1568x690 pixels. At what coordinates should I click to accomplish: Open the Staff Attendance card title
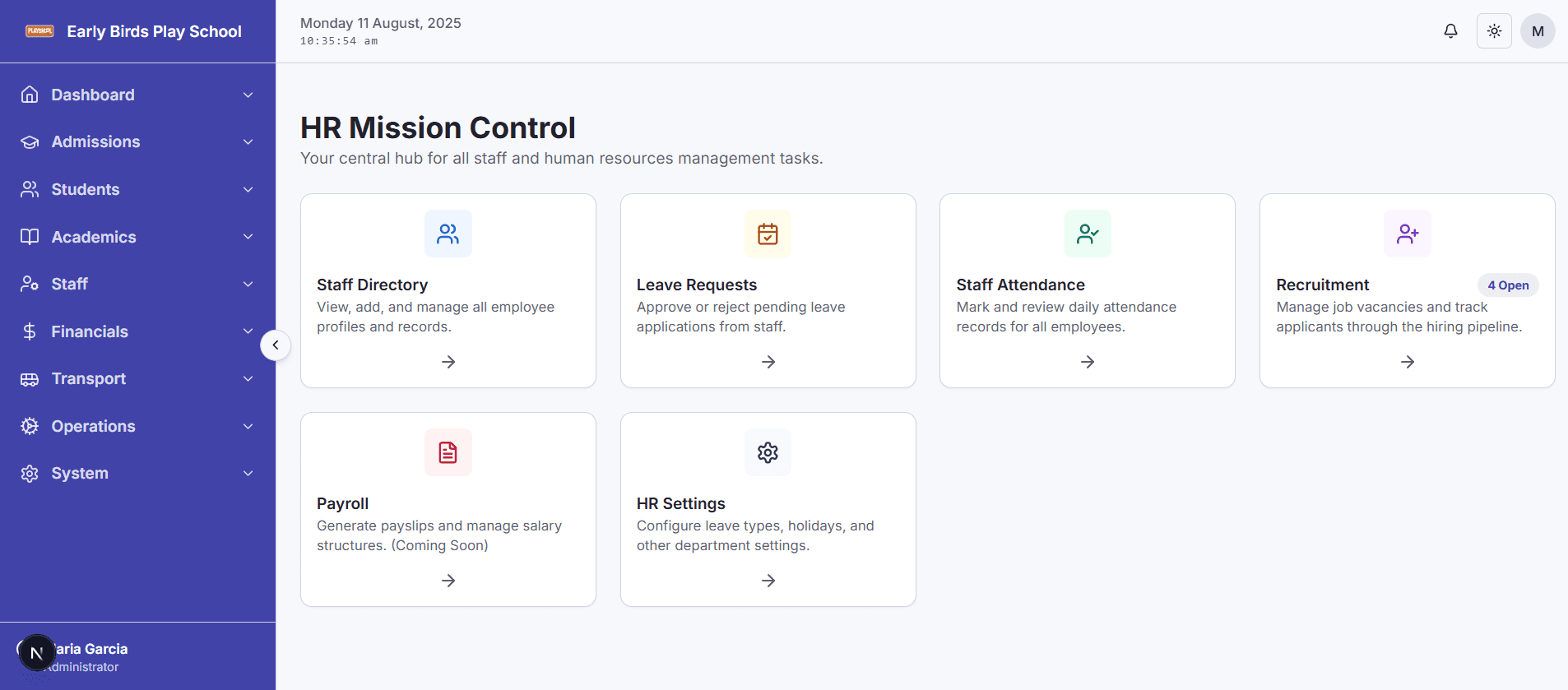(1020, 285)
